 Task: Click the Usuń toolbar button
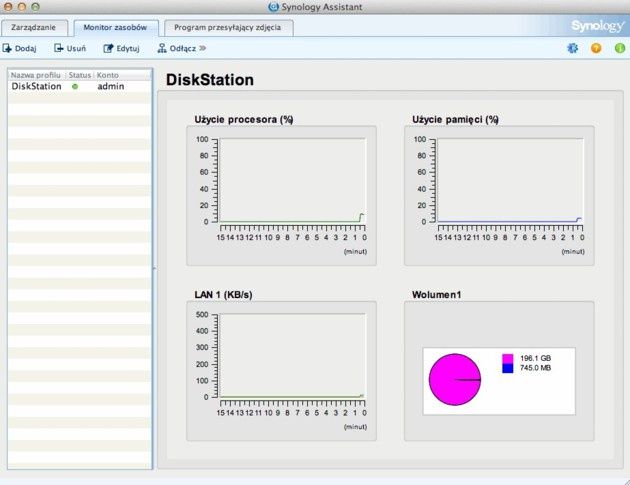click(70, 49)
